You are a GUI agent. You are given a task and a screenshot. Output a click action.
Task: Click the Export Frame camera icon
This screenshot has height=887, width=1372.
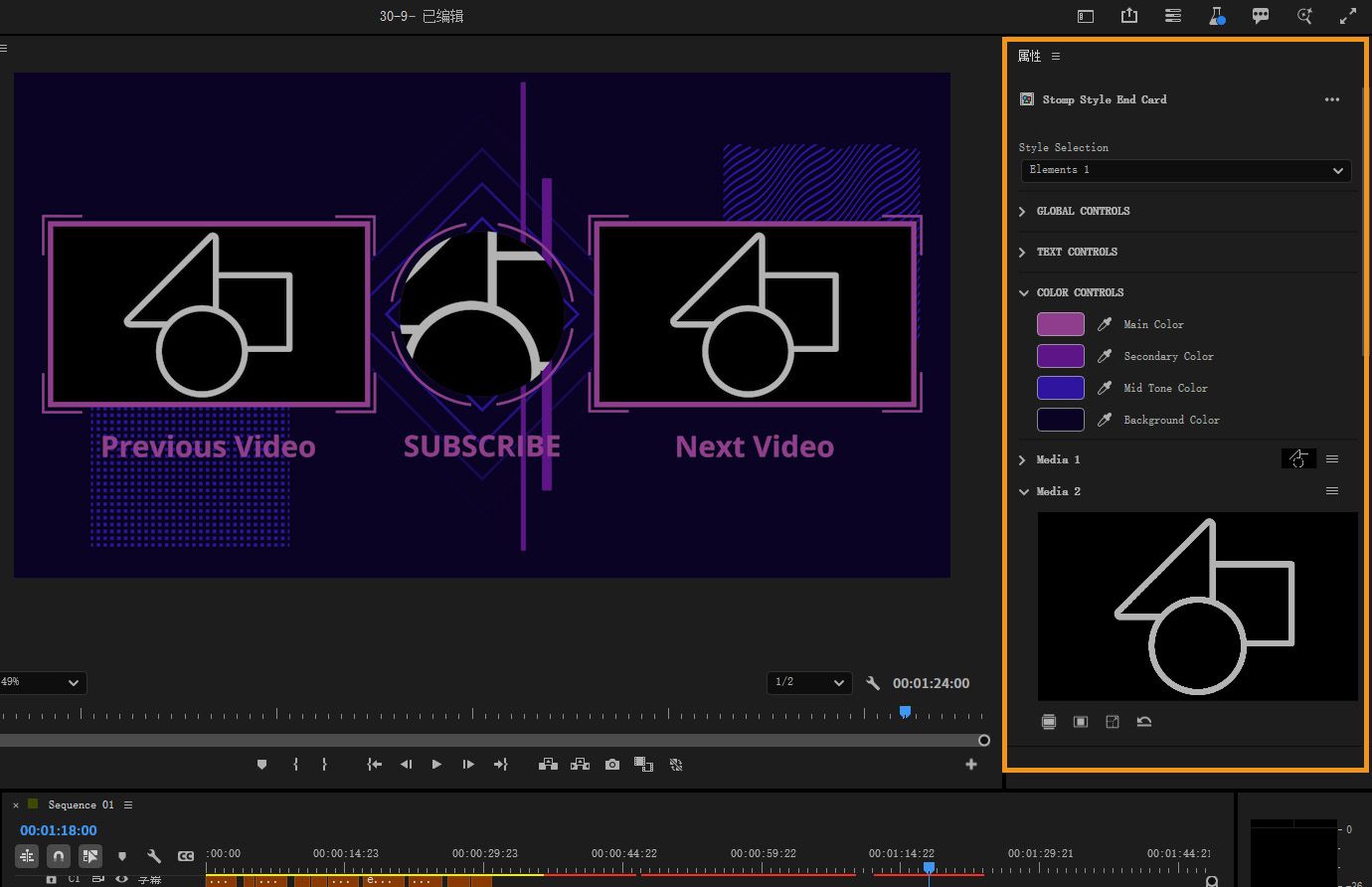click(x=612, y=765)
